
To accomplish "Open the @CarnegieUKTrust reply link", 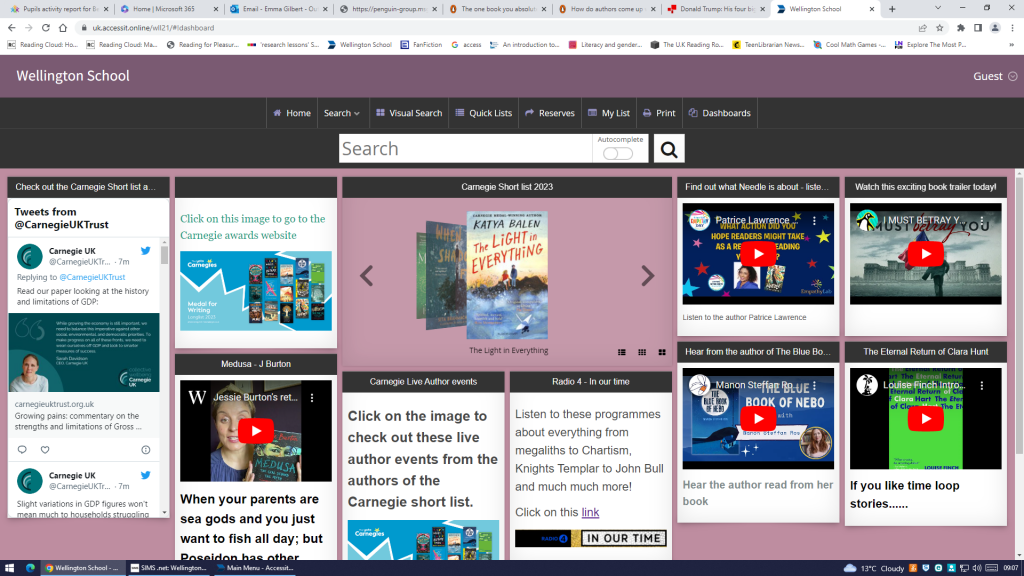I will (x=92, y=277).
